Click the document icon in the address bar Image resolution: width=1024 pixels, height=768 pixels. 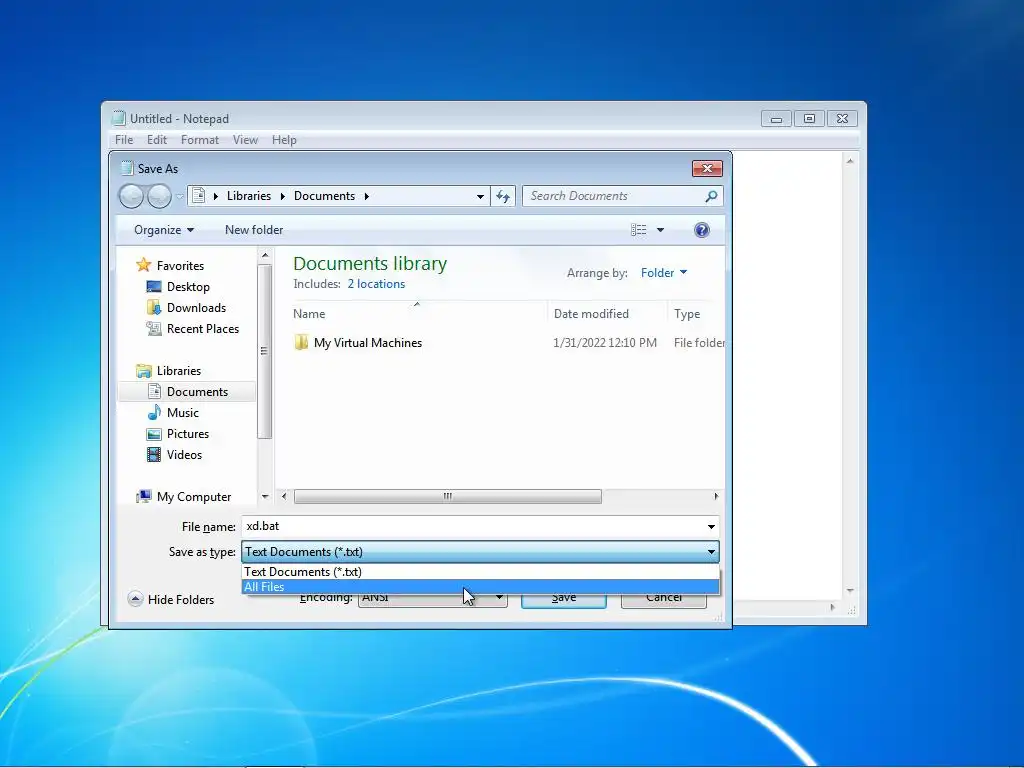click(x=199, y=196)
